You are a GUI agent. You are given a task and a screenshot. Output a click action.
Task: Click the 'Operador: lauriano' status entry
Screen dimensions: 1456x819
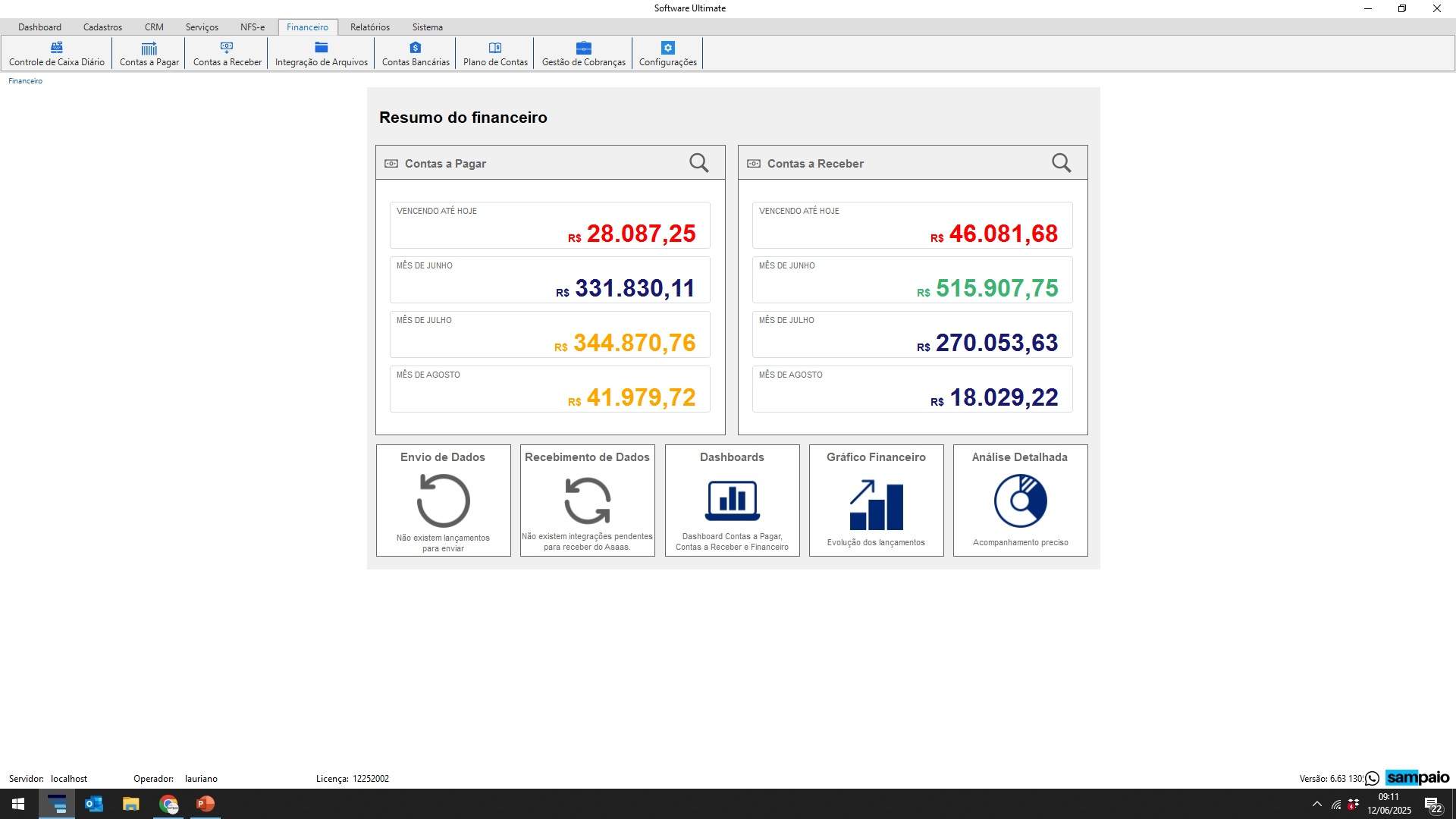tap(175, 779)
